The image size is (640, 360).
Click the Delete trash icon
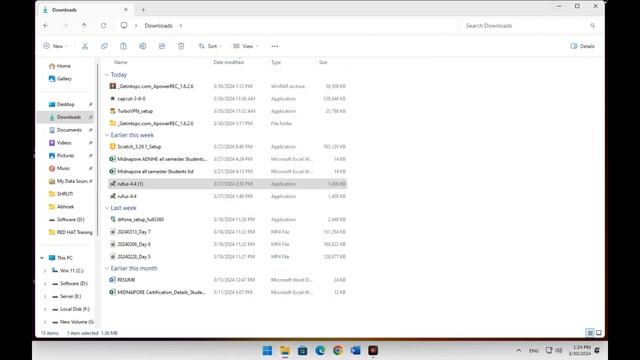181,46
